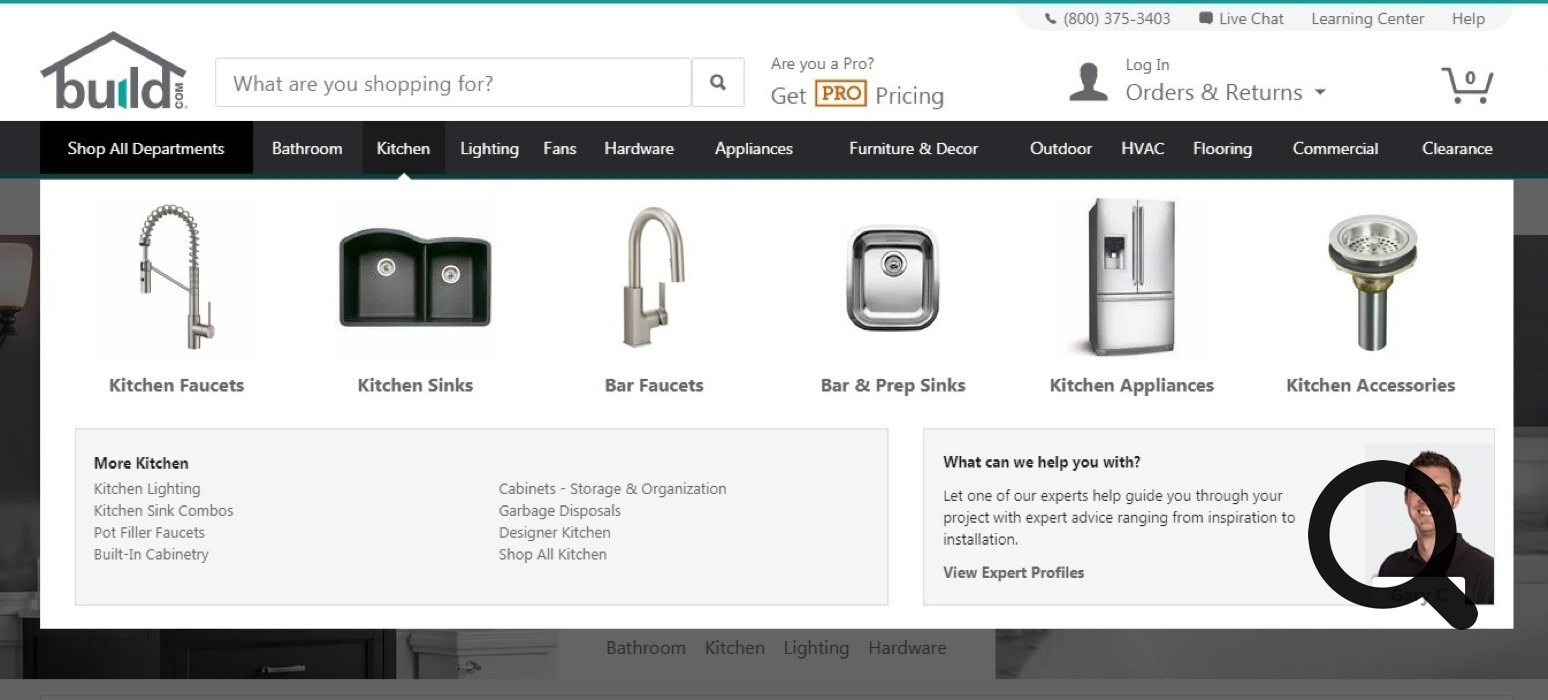Screen dimensions: 1548x700
Task: Open the shopping cart icon
Action: [1466, 84]
